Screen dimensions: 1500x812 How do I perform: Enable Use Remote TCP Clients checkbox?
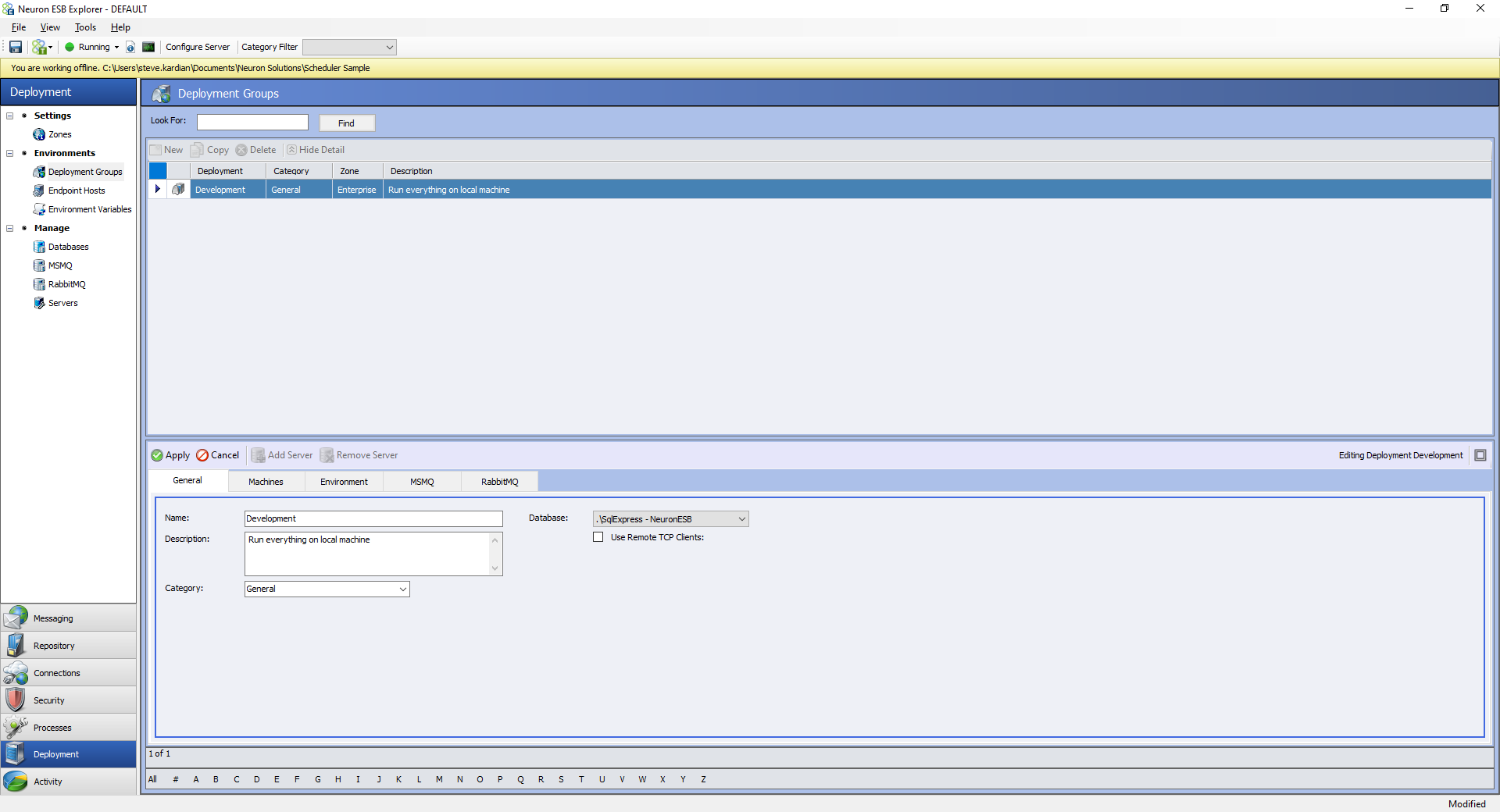[598, 537]
